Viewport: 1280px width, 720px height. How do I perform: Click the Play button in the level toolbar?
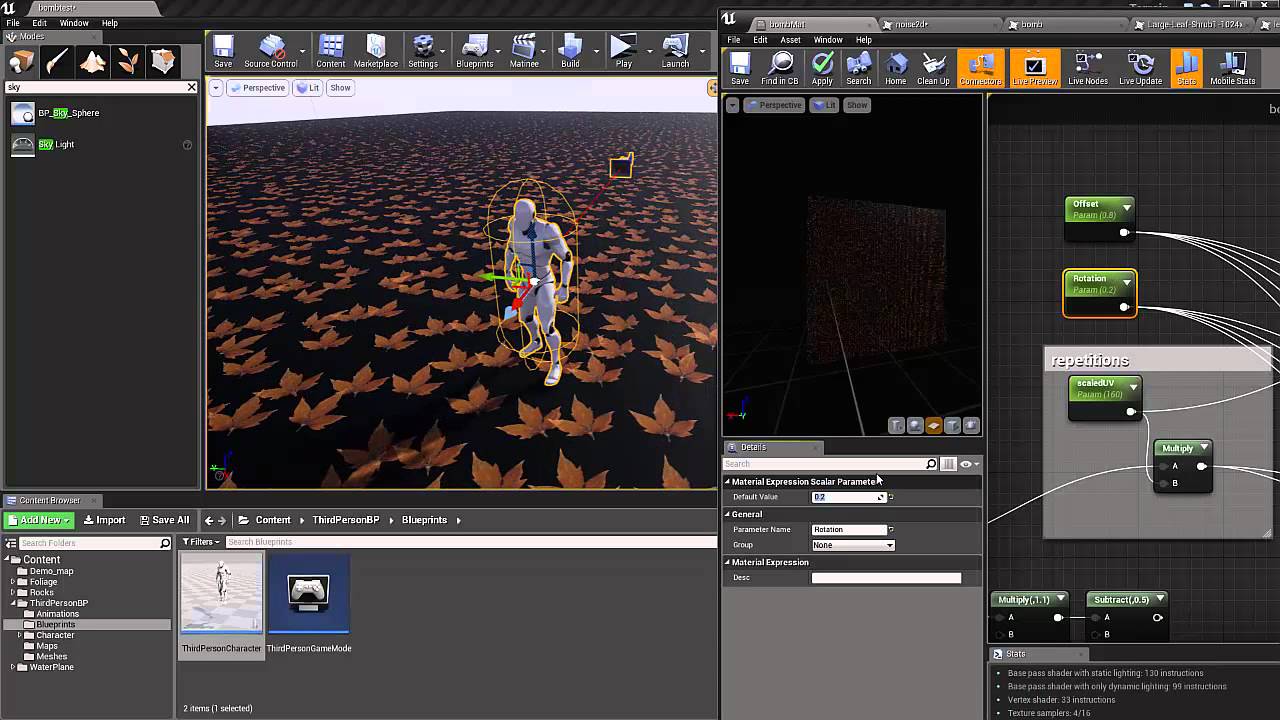[x=623, y=52]
